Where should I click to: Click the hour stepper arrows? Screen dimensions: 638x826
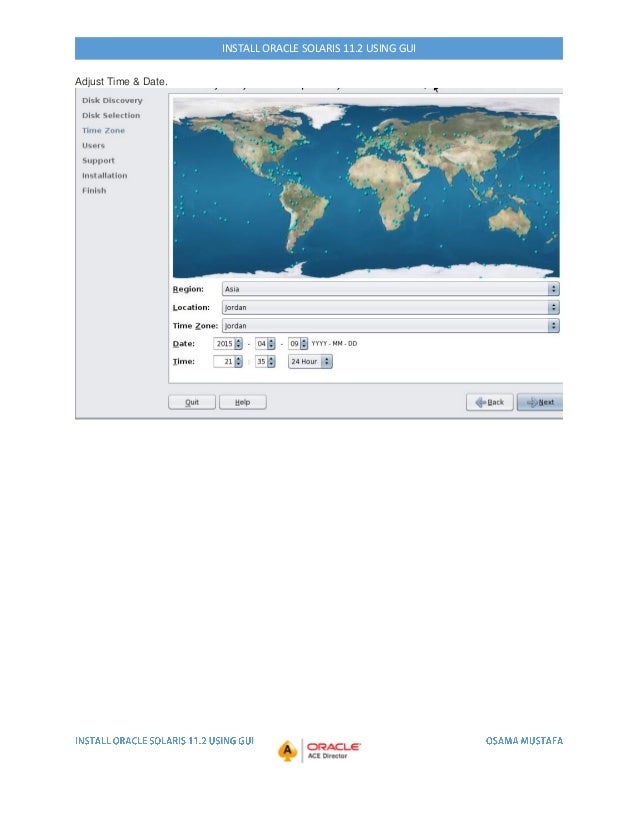click(238, 361)
